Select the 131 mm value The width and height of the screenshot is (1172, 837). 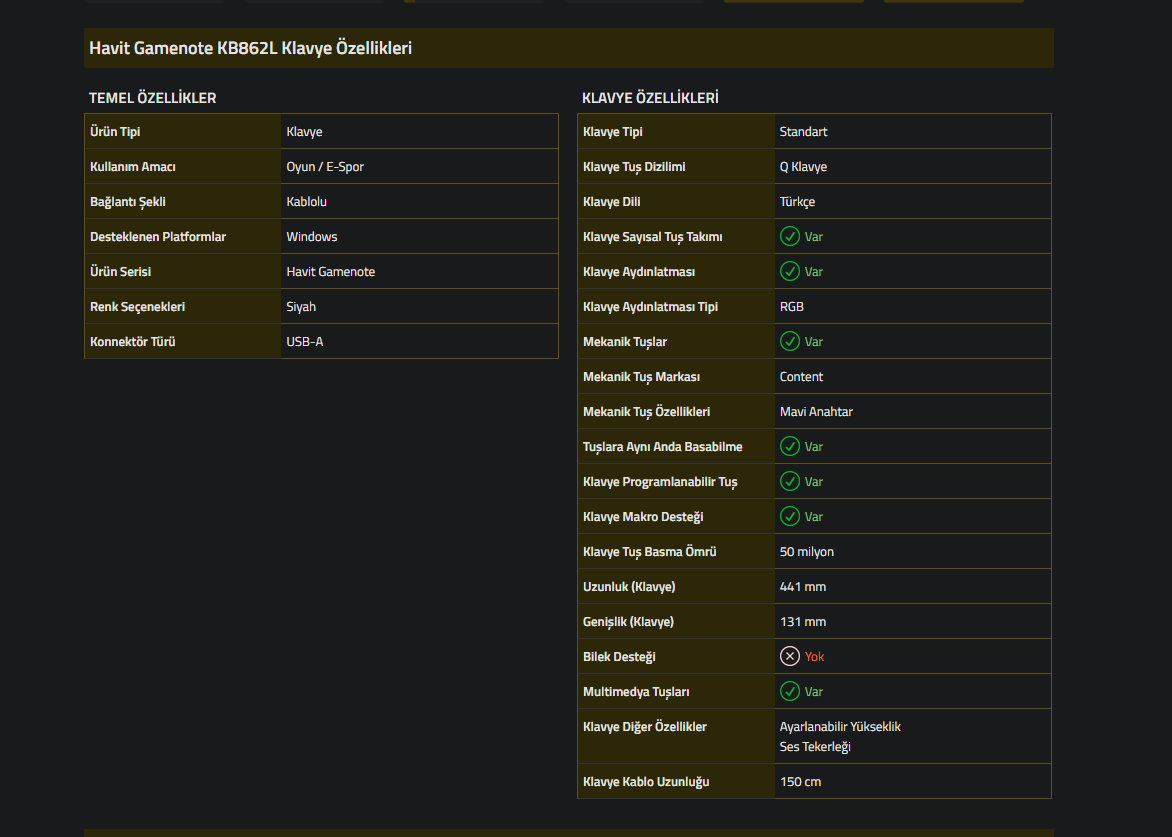[803, 622]
